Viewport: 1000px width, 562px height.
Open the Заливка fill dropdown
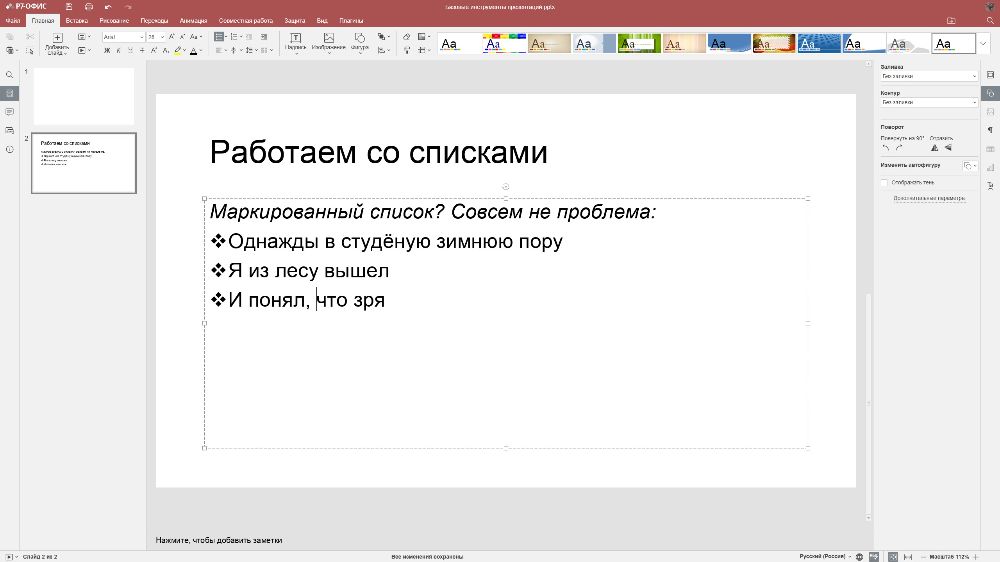928,76
